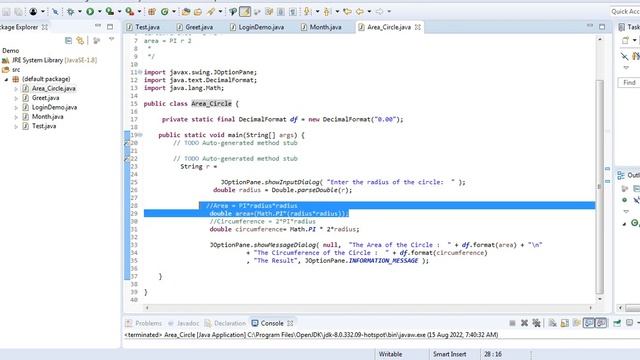The width and height of the screenshot is (640, 360).
Task: Toggle Link with Editor in Package Explorer
Action: click(80, 40)
